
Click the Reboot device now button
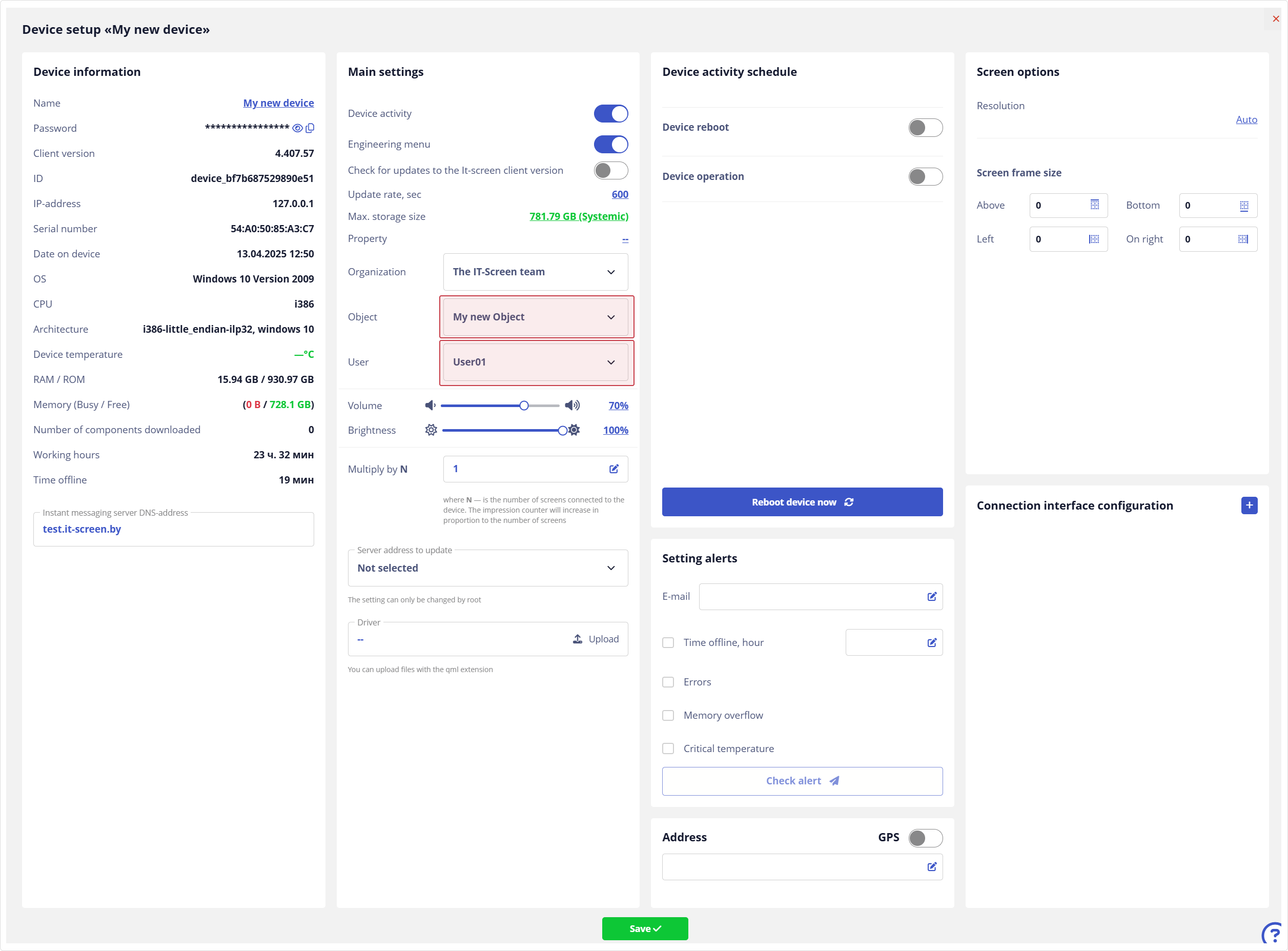tap(802, 502)
